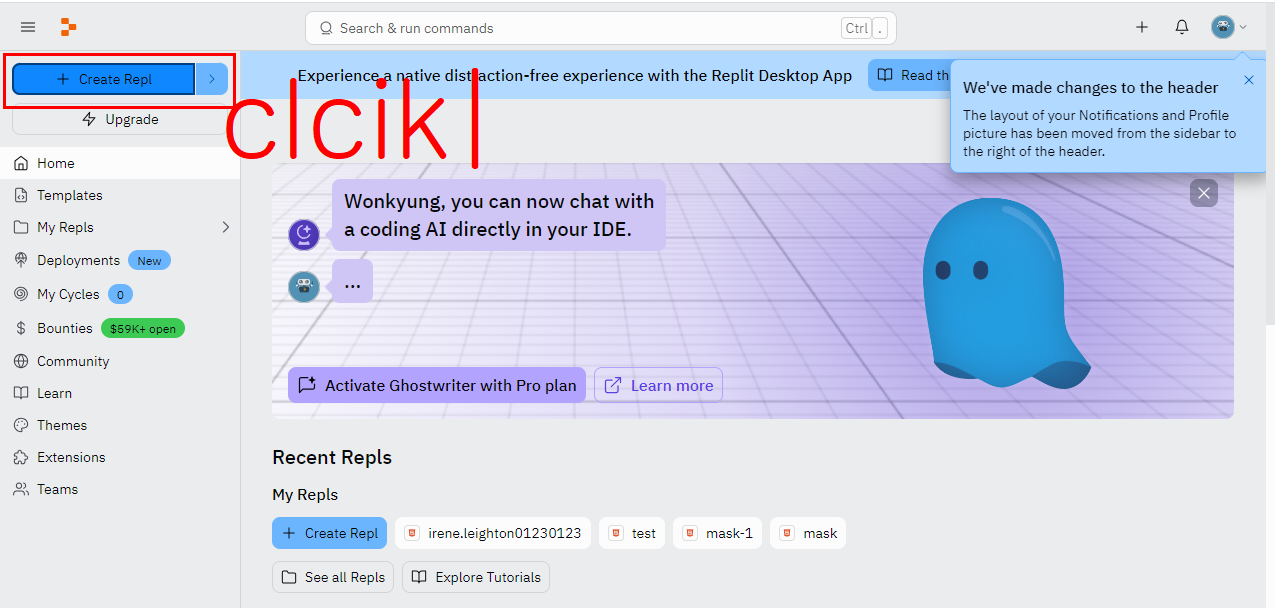The image size is (1275, 608).
Task: Open the hamburger sidebar menu
Action: 28,27
